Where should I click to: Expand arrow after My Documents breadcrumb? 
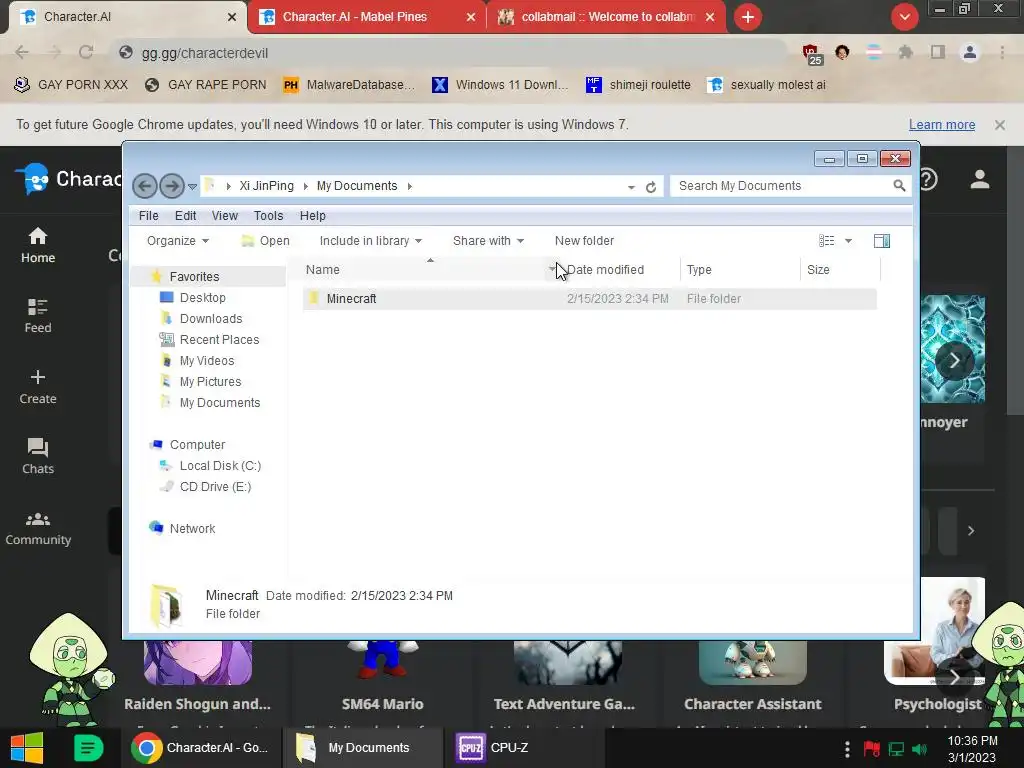pyautogui.click(x=409, y=186)
